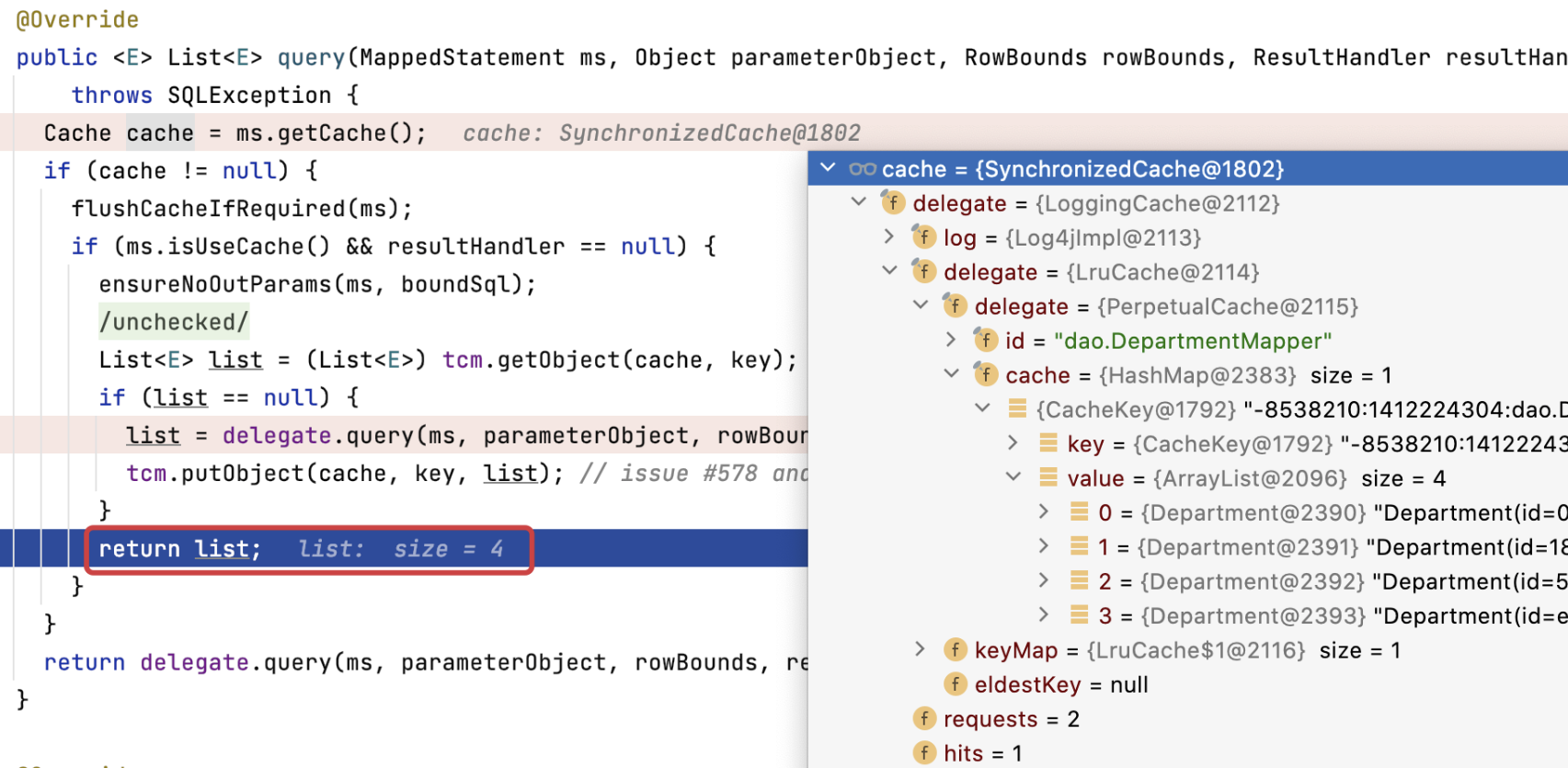Click element icon of index 3 Department@2393
The height and width of the screenshot is (768, 1568).
pos(1080,614)
